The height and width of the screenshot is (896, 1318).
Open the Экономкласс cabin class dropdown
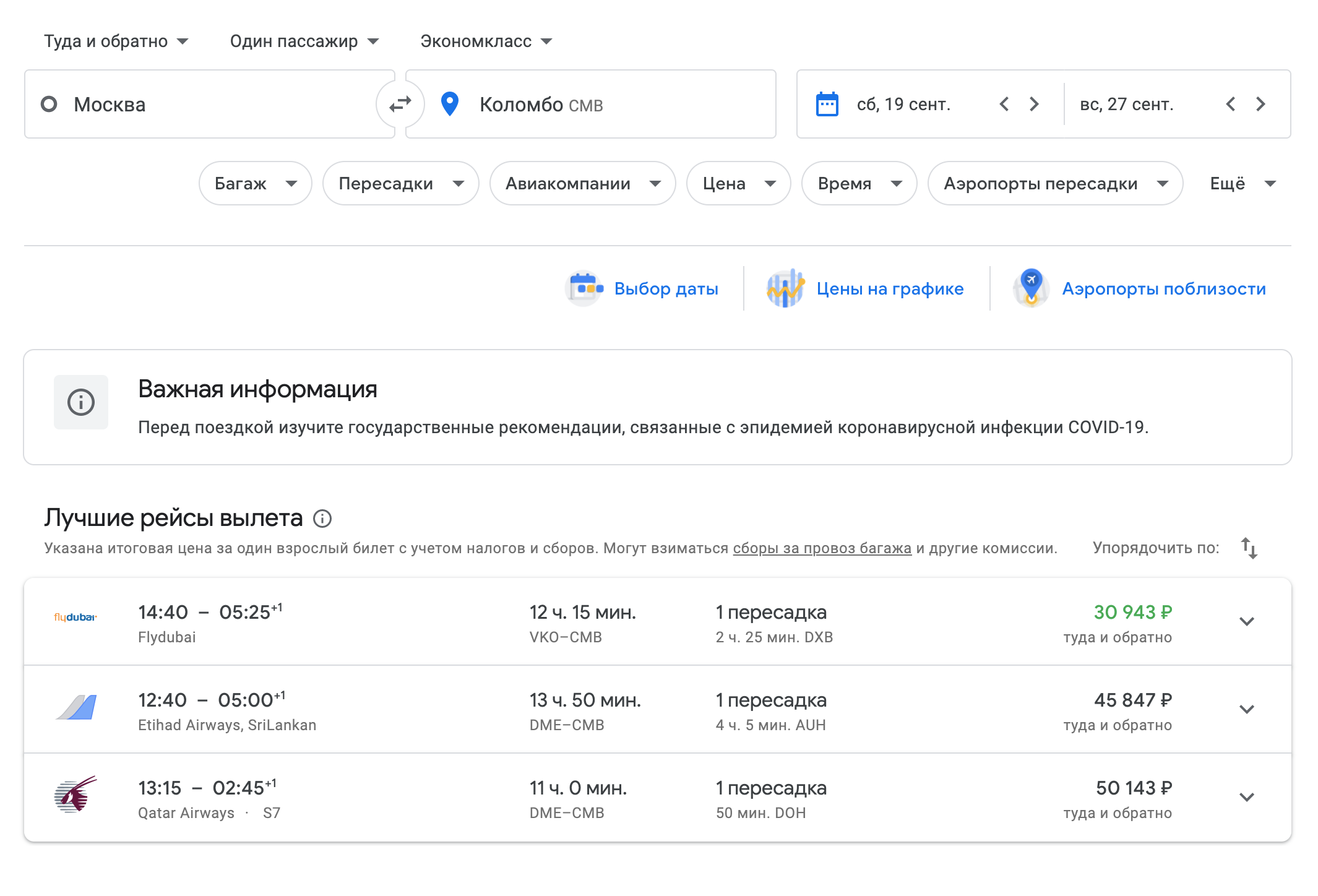486,41
